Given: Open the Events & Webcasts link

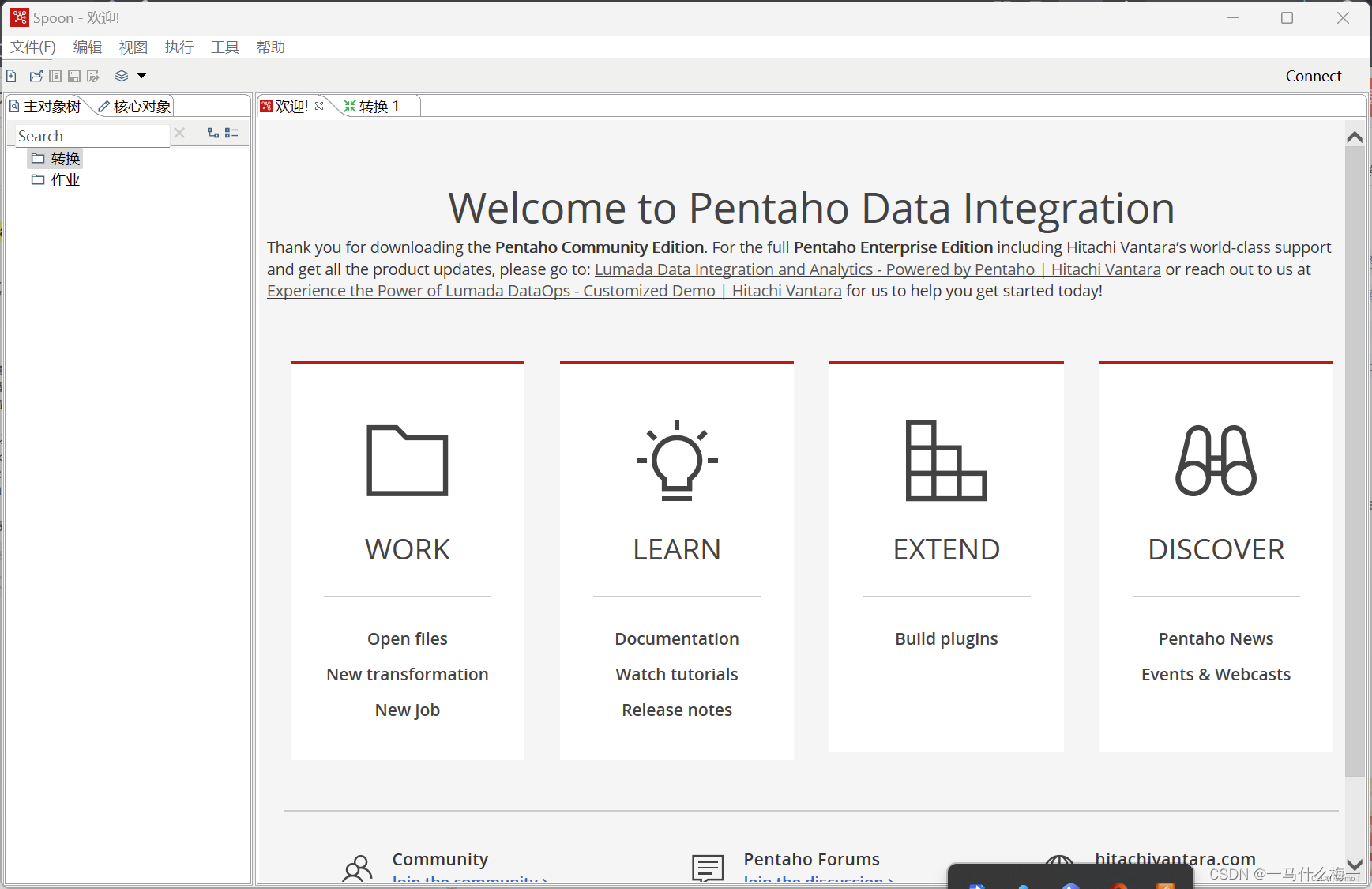Looking at the screenshot, I should [1216, 674].
